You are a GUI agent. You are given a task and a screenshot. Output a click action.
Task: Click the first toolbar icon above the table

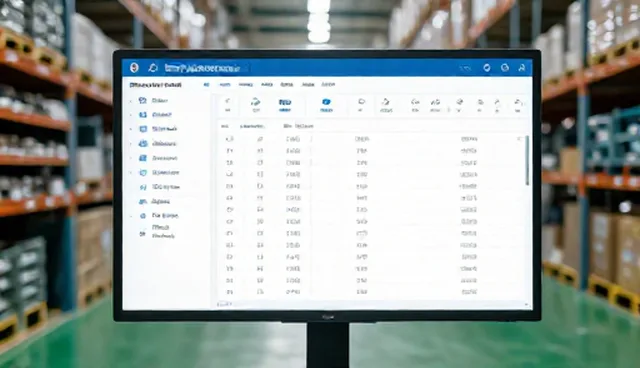click(x=228, y=105)
